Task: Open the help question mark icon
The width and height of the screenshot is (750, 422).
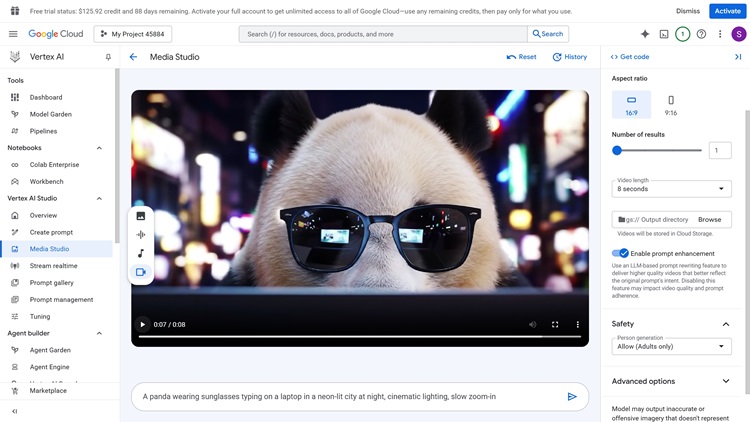Action: 701,34
